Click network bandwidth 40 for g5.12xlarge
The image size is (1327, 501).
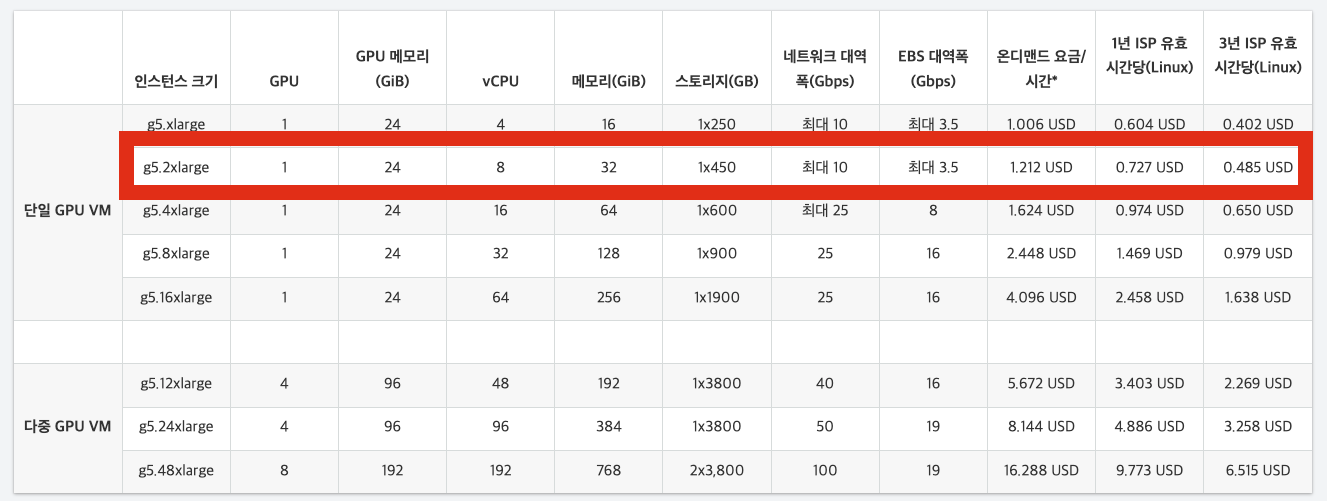pos(825,383)
